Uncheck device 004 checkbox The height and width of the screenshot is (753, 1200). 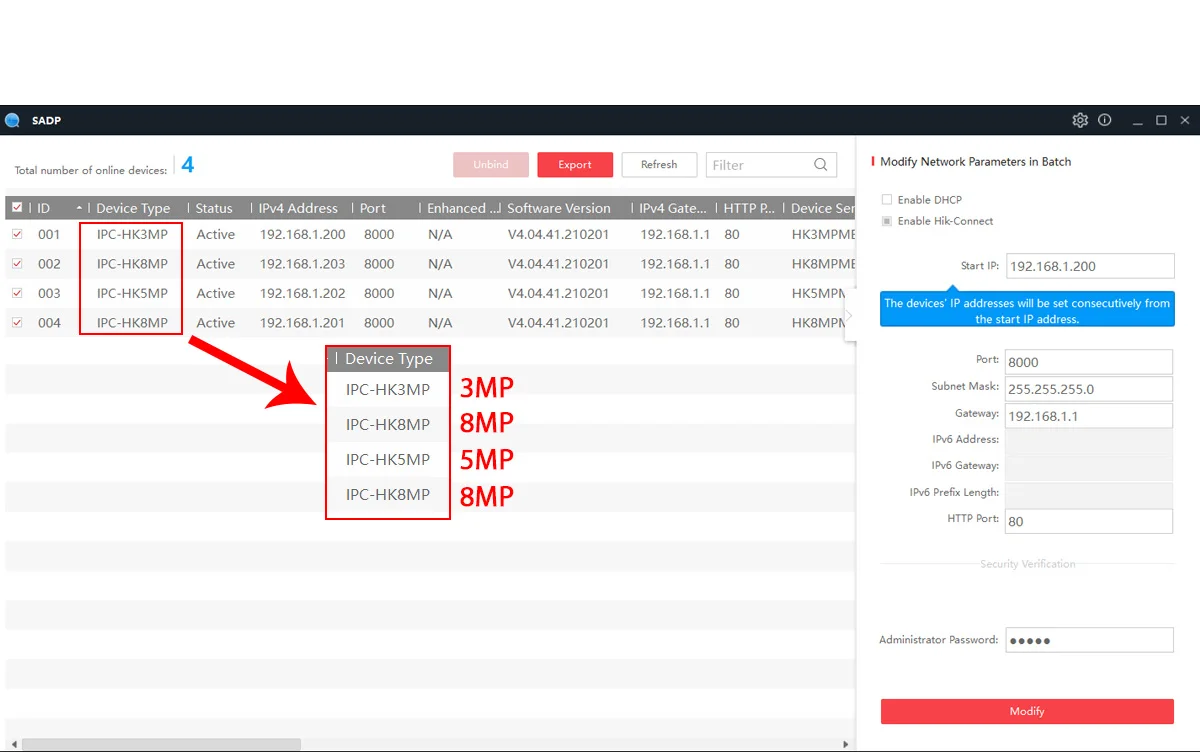pyautogui.click(x=17, y=323)
